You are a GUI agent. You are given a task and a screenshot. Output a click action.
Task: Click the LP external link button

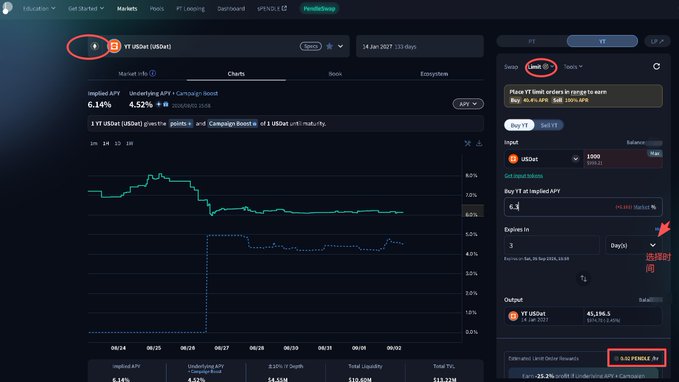[x=657, y=41]
